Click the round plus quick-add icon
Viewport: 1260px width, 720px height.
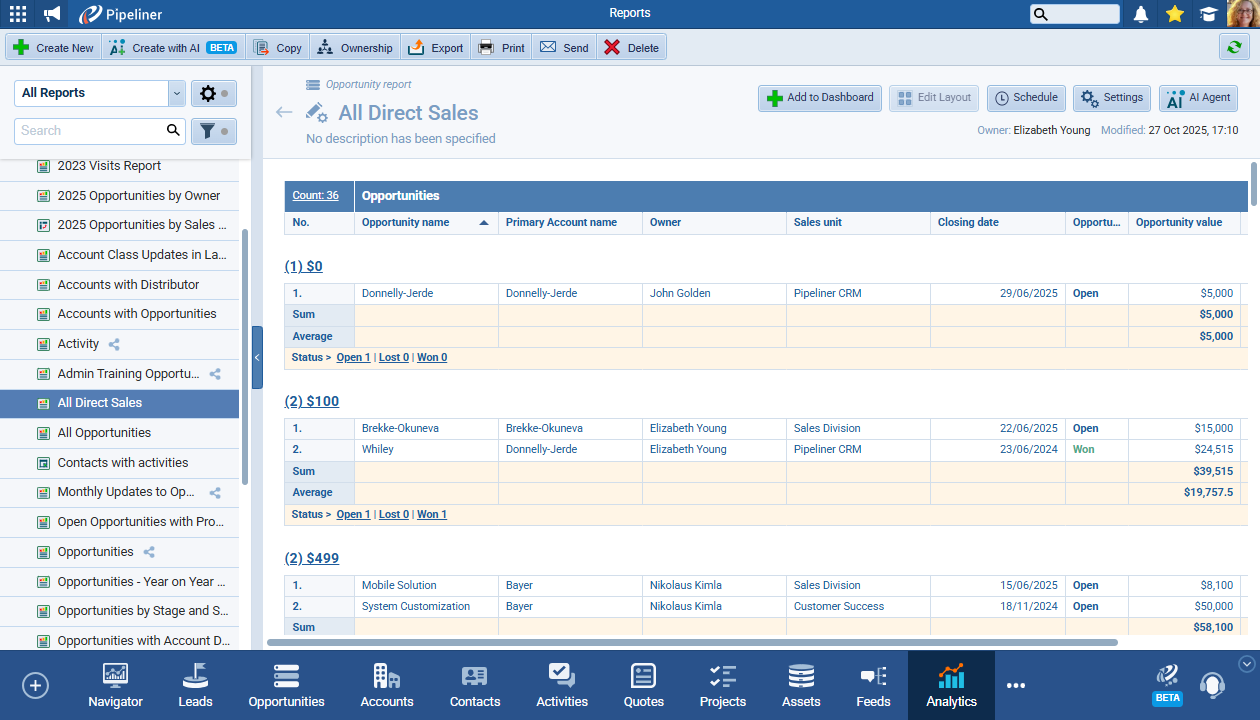35,685
